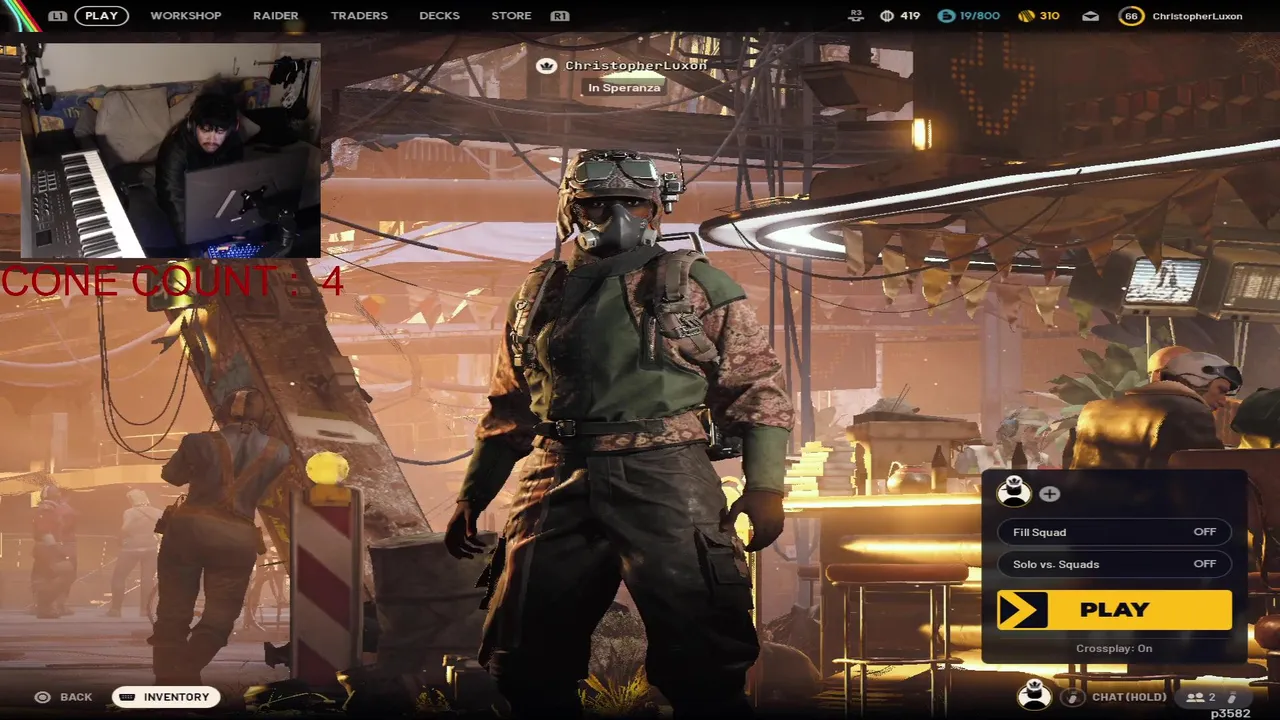Click the Crossplay: On label
The height and width of the screenshot is (720, 1280).
click(1114, 649)
